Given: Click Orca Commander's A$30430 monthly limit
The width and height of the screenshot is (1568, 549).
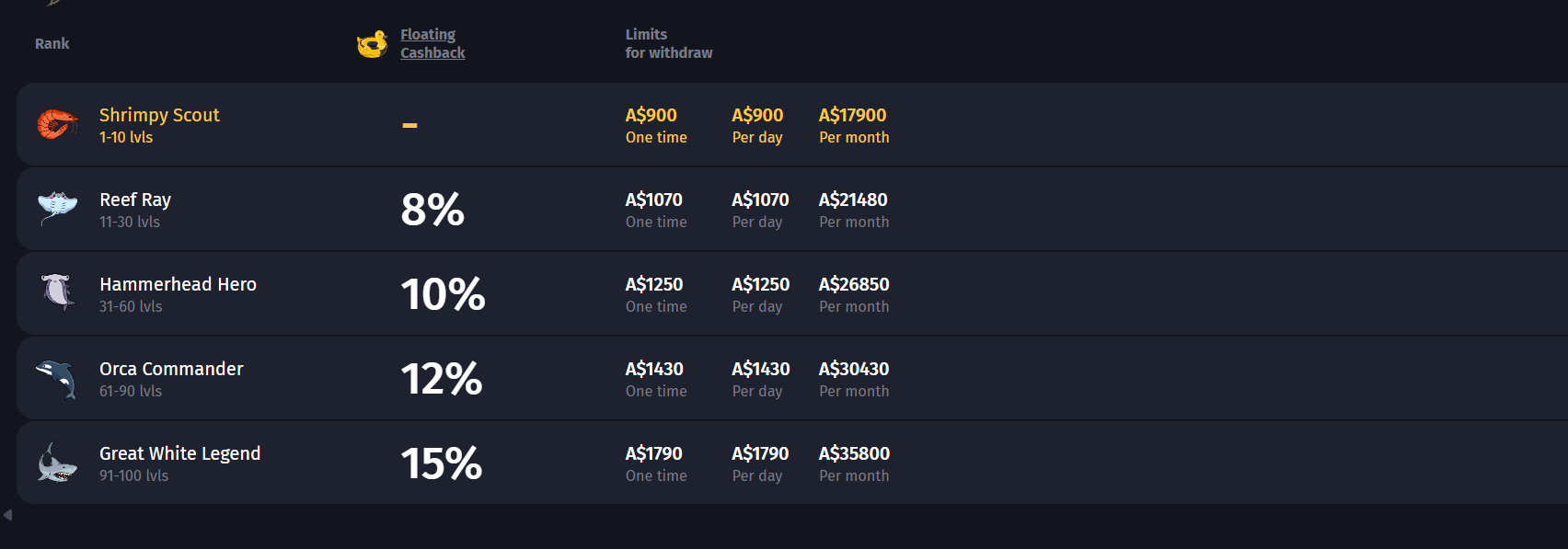Looking at the screenshot, I should [x=854, y=369].
